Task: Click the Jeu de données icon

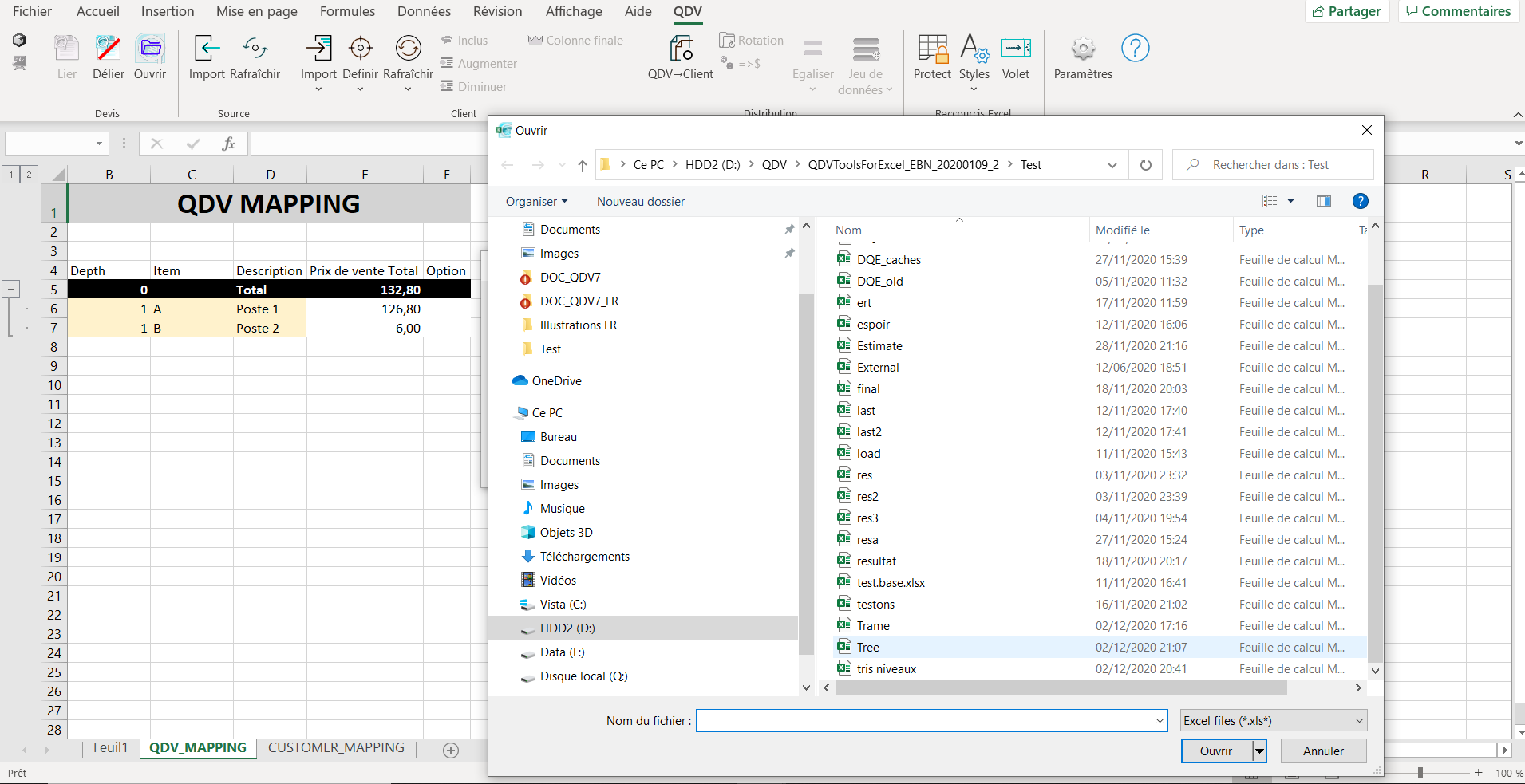Action: [866, 49]
